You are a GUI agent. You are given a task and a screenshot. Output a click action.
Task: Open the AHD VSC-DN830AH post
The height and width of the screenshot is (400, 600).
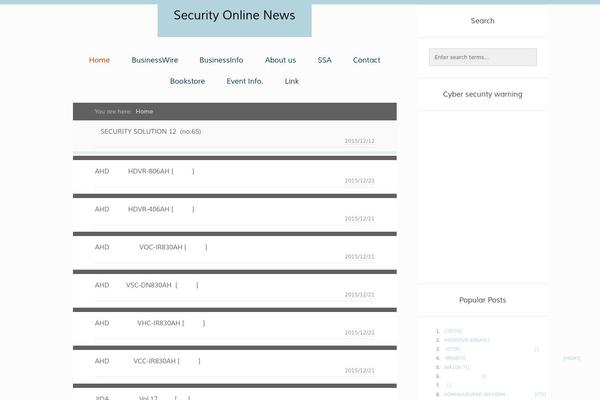coord(147,285)
